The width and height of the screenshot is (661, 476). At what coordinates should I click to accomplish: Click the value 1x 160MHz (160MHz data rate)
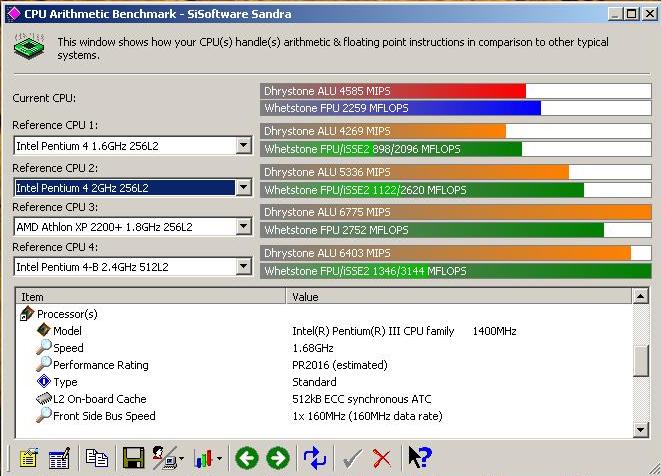pyautogui.click(x=367, y=416)
